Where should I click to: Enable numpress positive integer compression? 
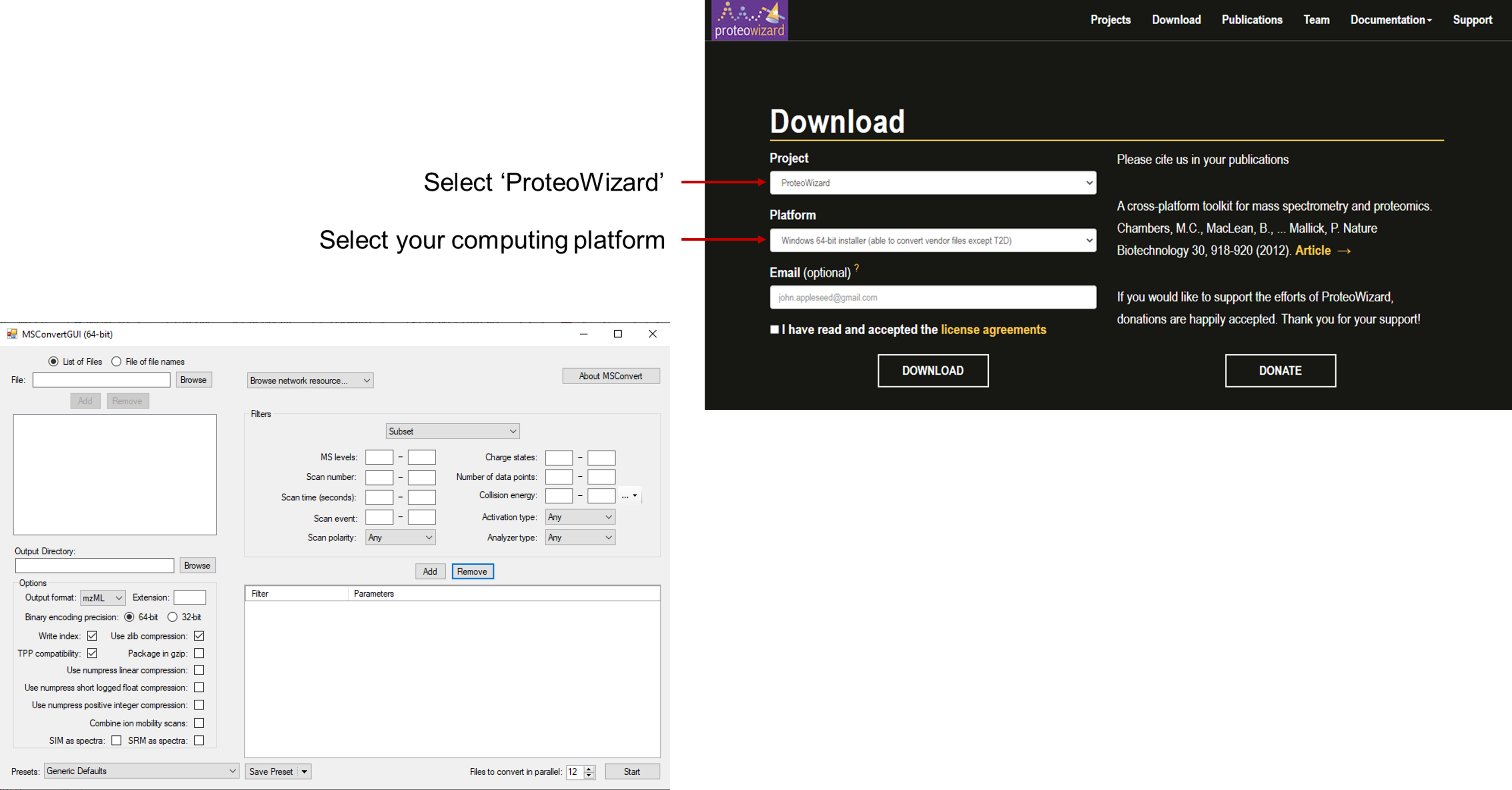tap(199, 705)
